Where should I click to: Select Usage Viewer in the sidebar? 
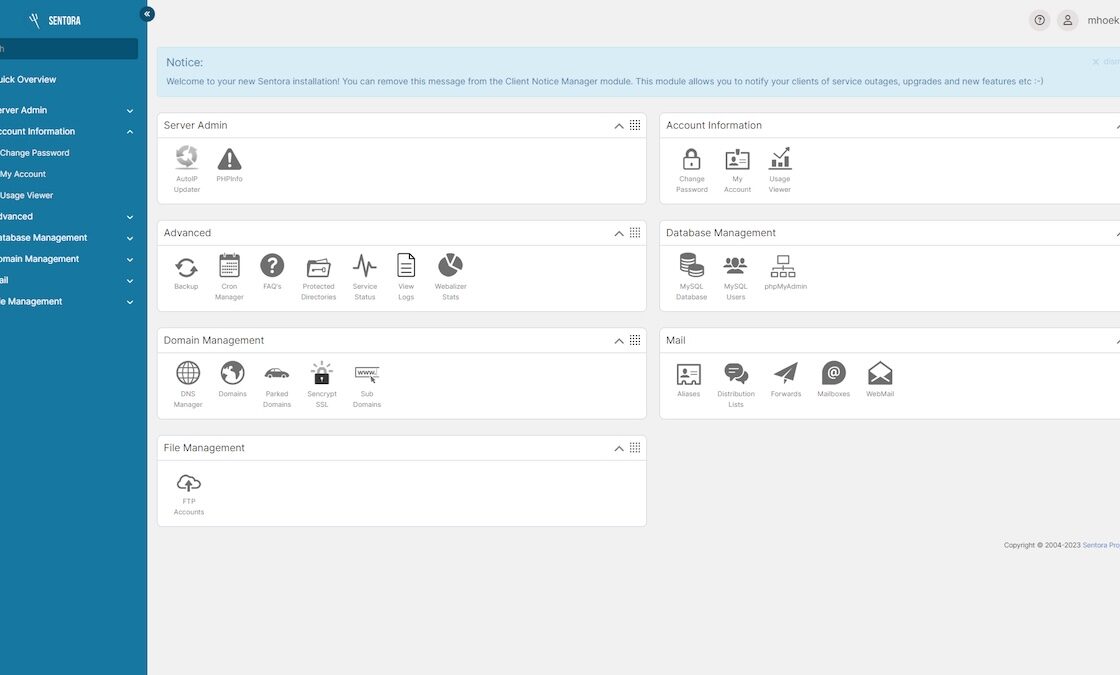(27, 196)
